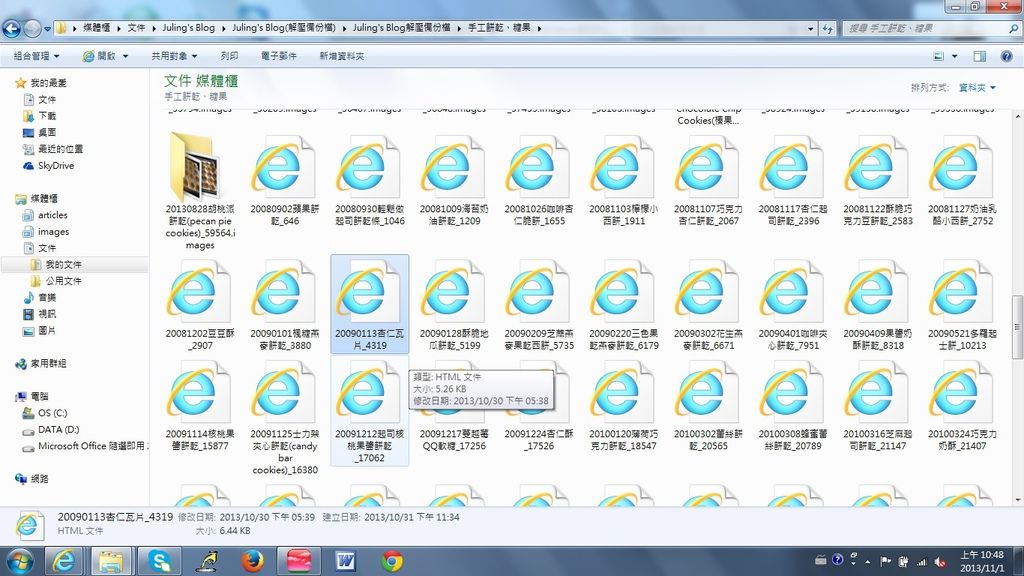Screen dimensions: 1024x576
Task: Open Google Chrome from the taskbar
Action: coord(392,561)
